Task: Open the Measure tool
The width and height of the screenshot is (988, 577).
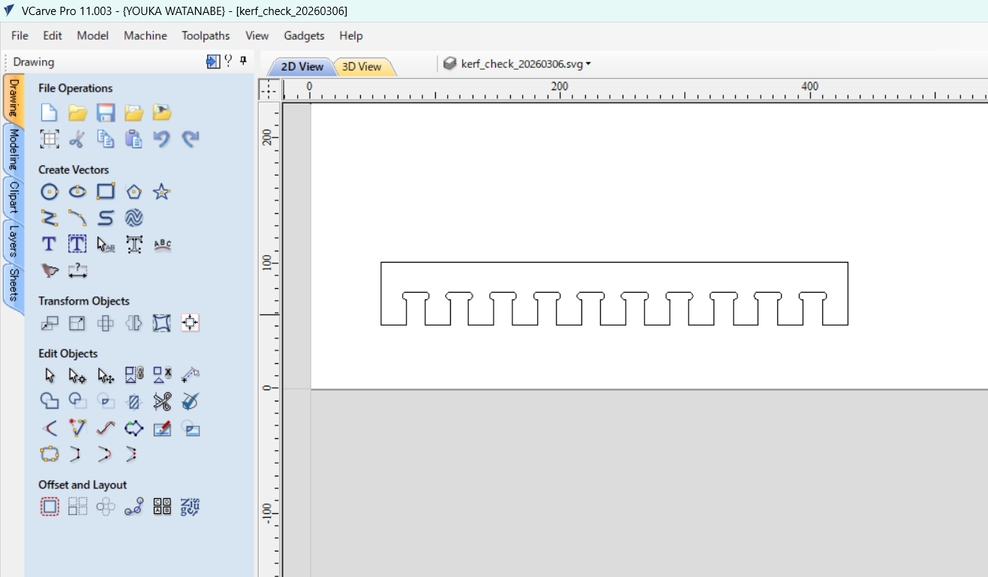Action: point(190,375)
